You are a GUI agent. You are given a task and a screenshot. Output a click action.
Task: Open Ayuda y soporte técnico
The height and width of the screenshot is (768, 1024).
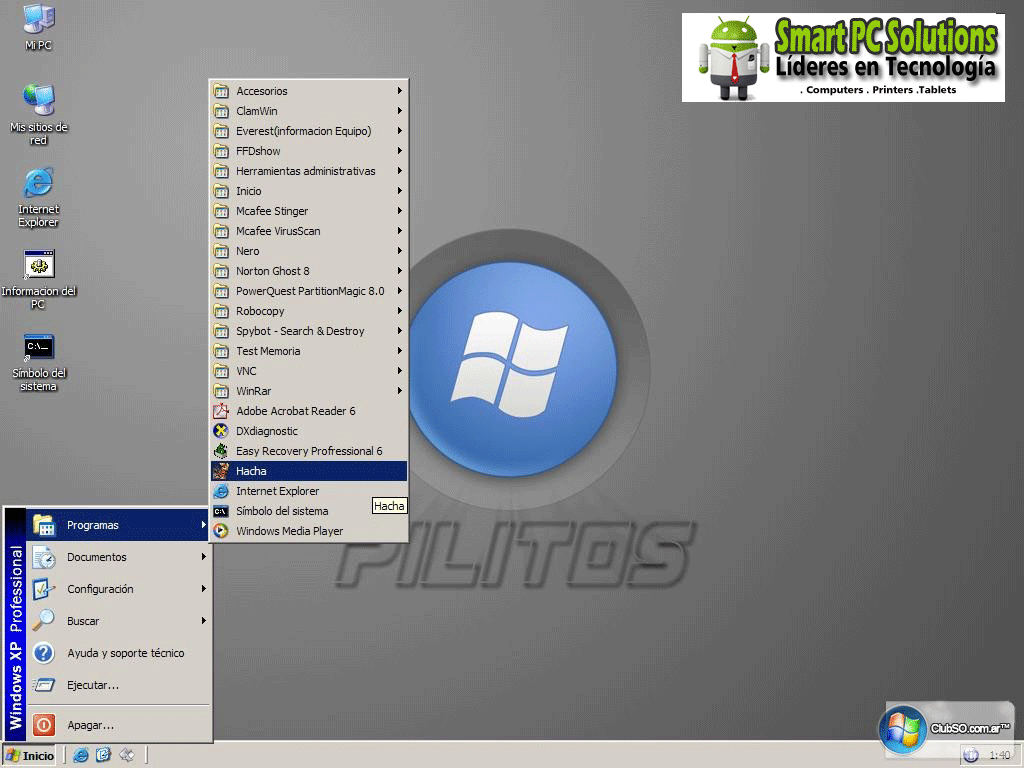118,652
